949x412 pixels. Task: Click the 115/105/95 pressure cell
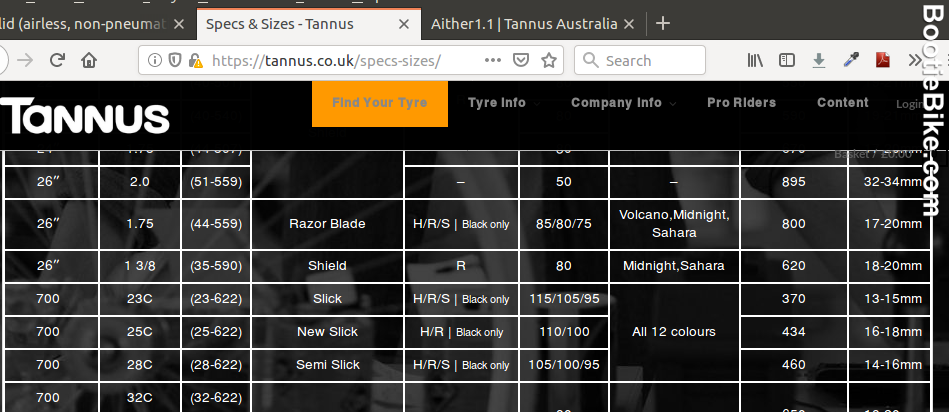point(563,299)
